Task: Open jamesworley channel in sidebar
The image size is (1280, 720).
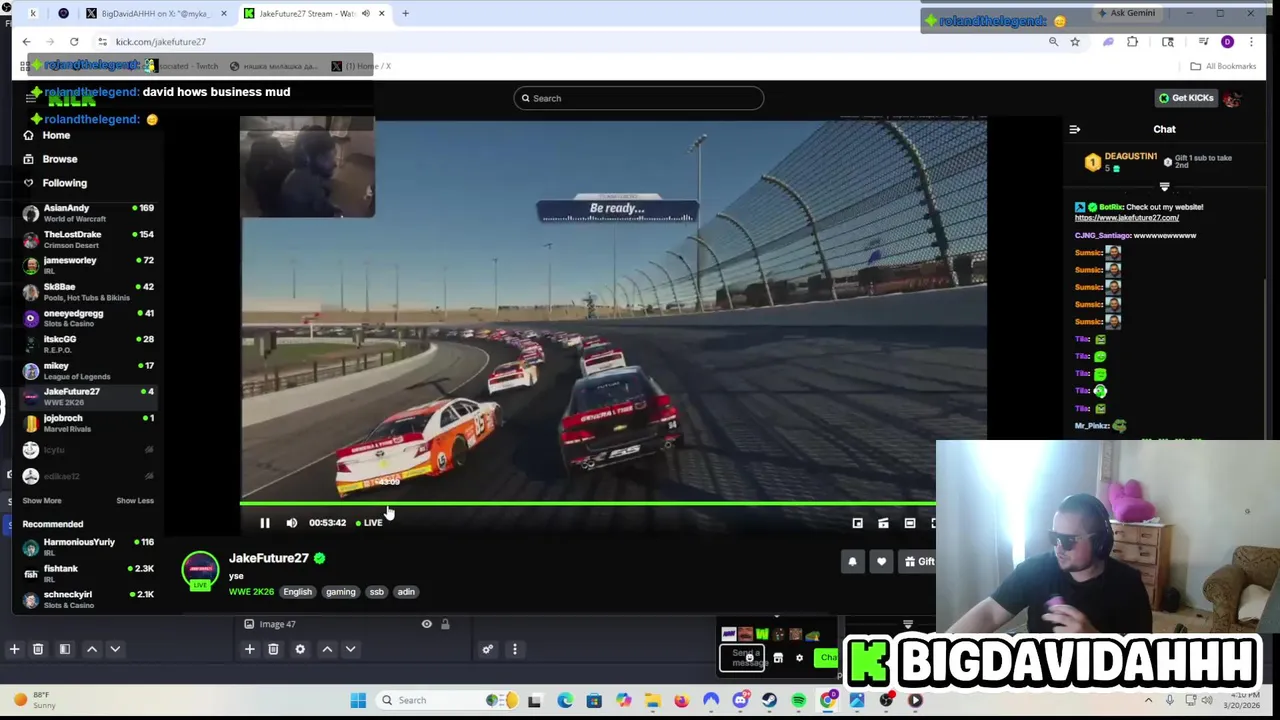Action: pyautogui.click(x=88, y=265)
